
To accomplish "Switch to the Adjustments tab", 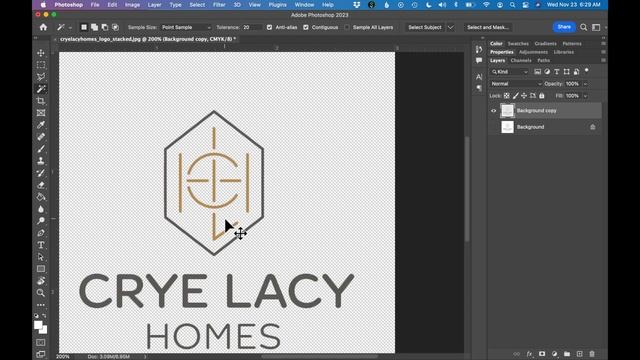I will (x=533, y=52).
